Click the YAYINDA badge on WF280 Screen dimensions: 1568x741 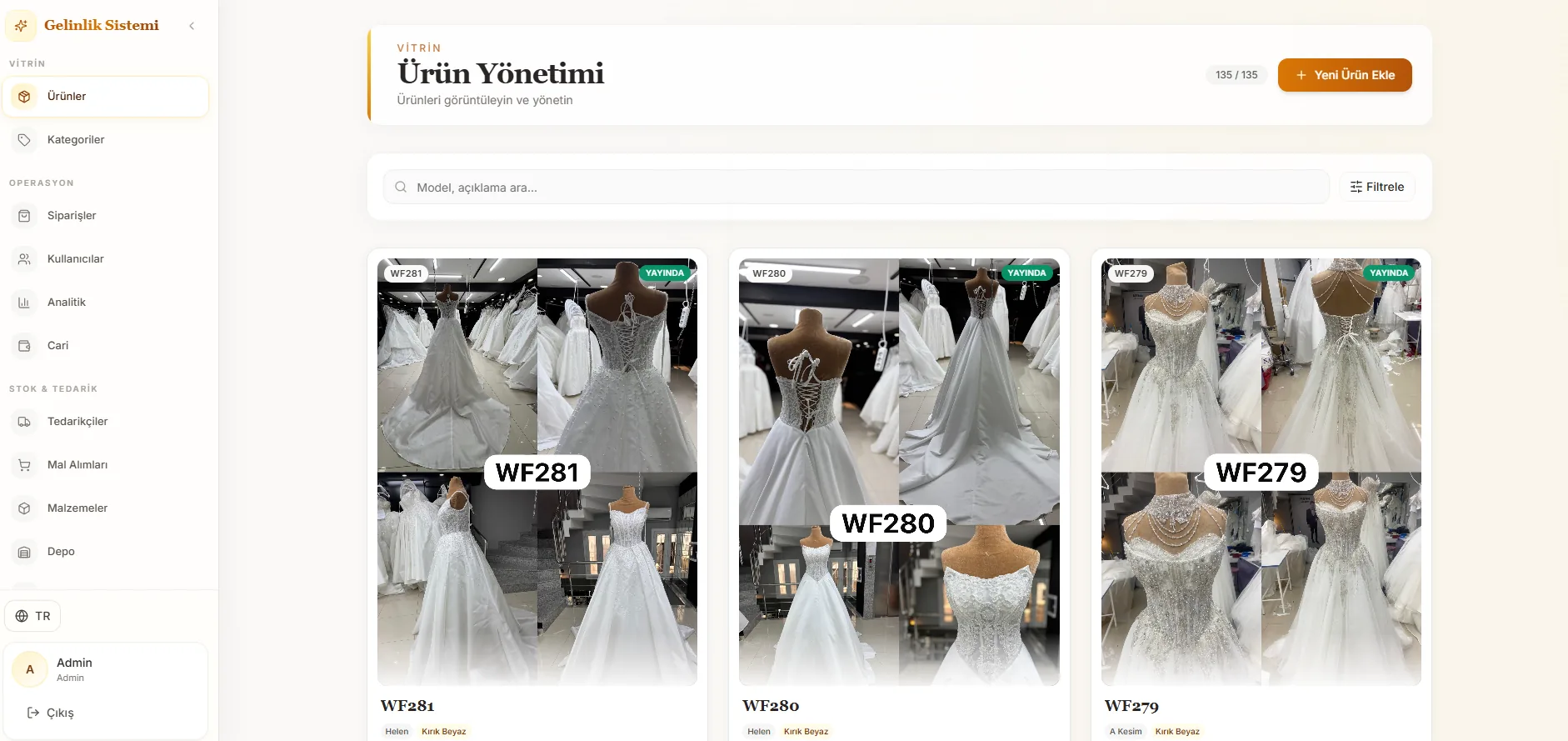(1026, 273)
